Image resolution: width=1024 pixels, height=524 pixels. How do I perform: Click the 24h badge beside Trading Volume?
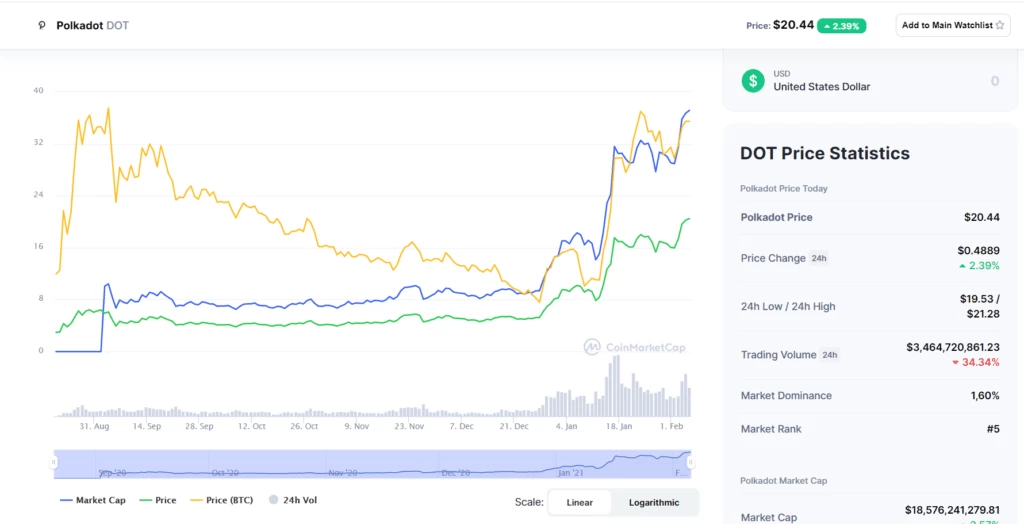pyautogui.click(x=829, y=355)
